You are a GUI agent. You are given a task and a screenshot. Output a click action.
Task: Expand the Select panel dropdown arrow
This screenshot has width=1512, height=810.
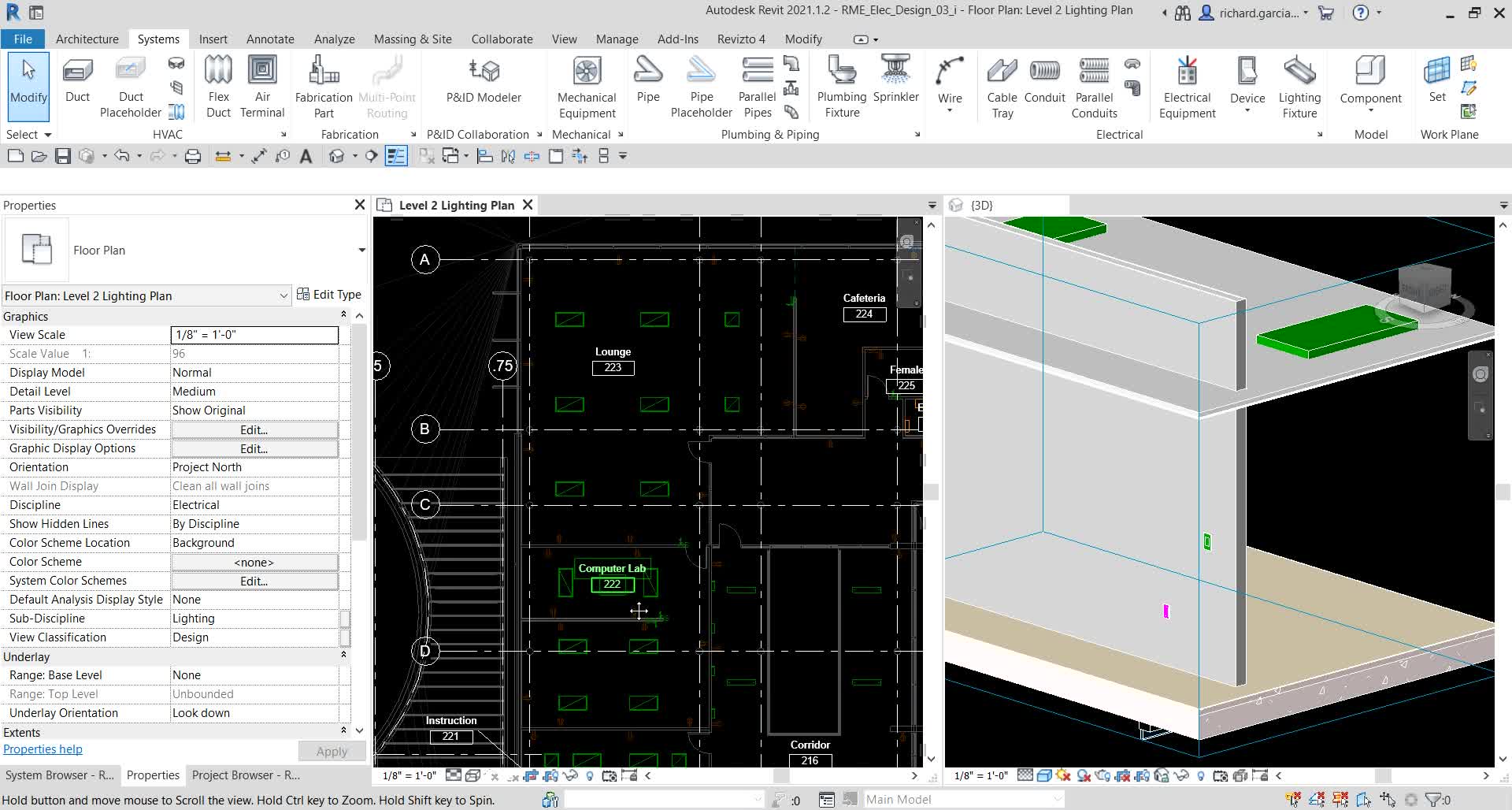coord(46,135)
